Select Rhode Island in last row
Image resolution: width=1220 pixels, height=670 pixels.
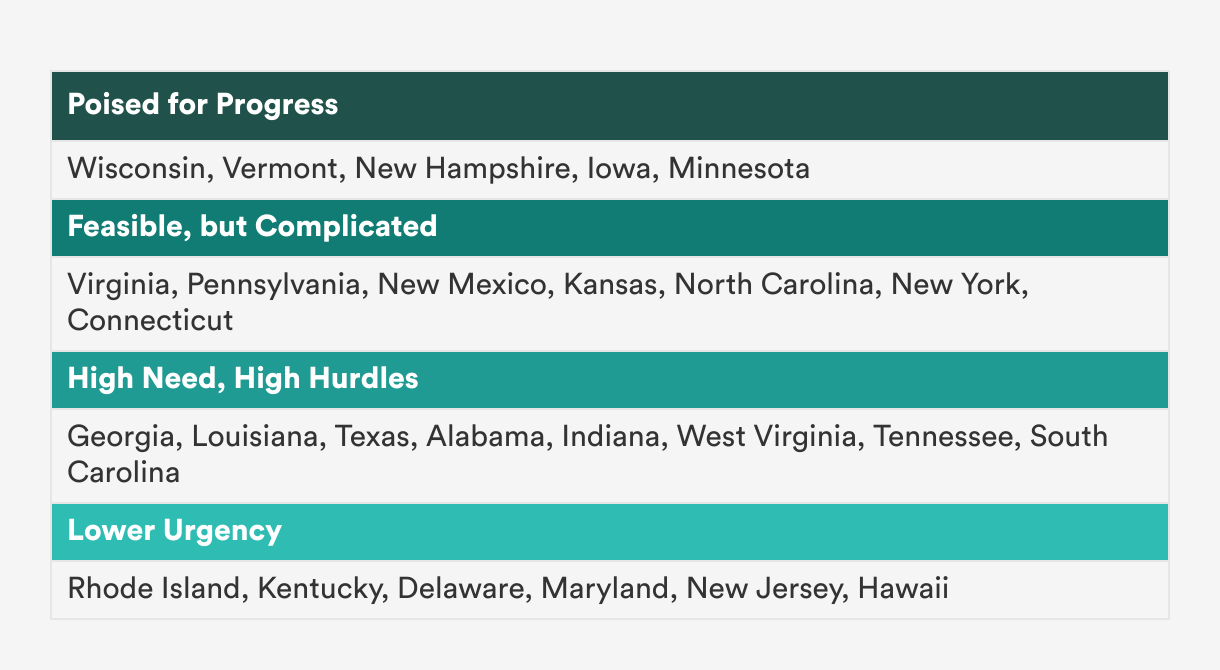152,589
